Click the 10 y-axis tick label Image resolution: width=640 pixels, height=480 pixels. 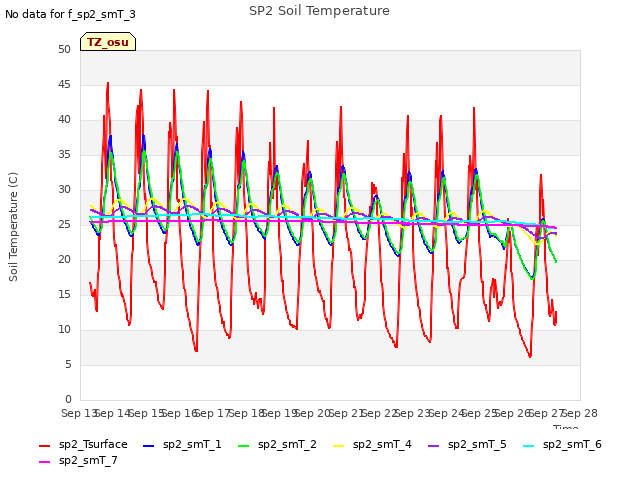point(64,330)
